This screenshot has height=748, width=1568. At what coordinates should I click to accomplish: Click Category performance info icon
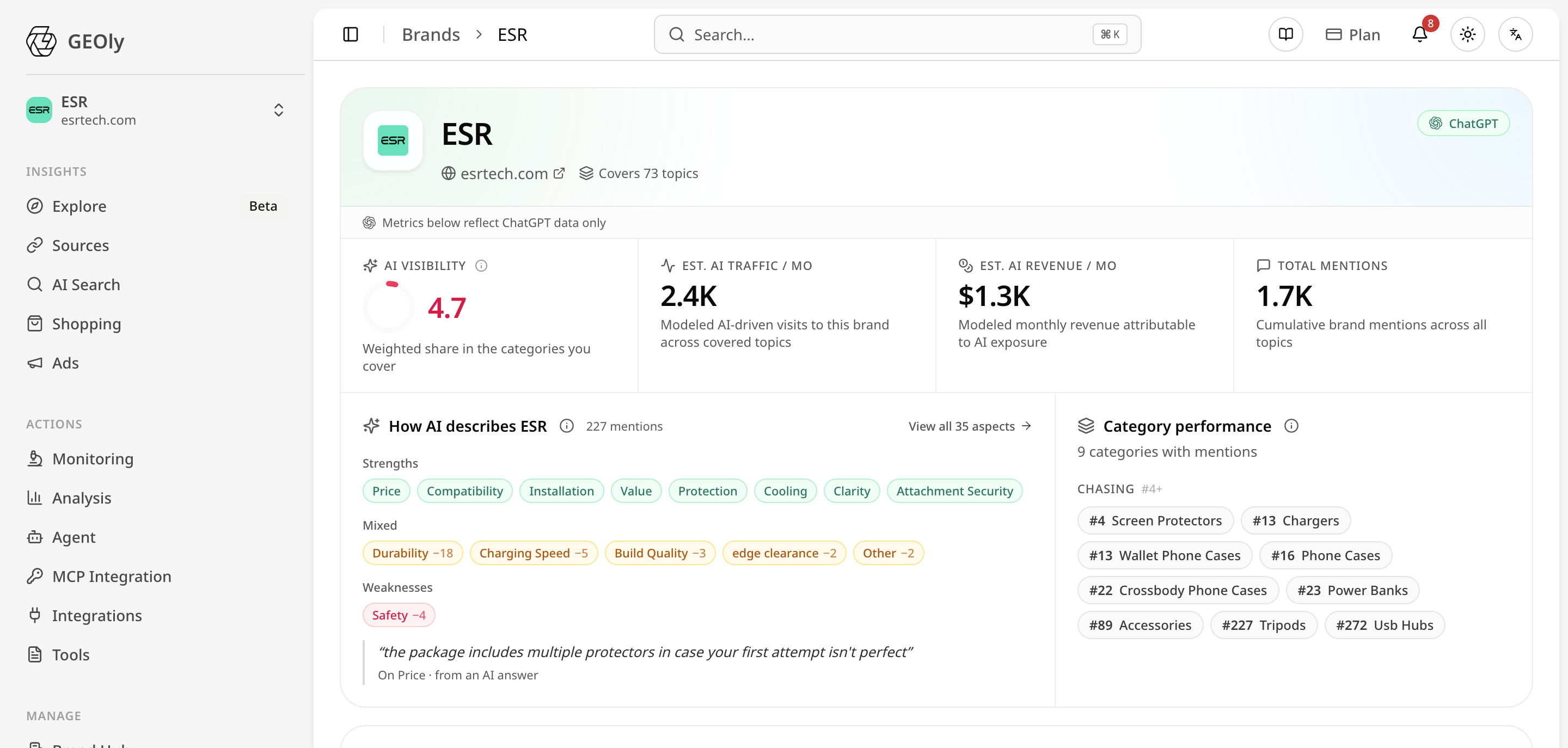click(x=1291, y=426)
